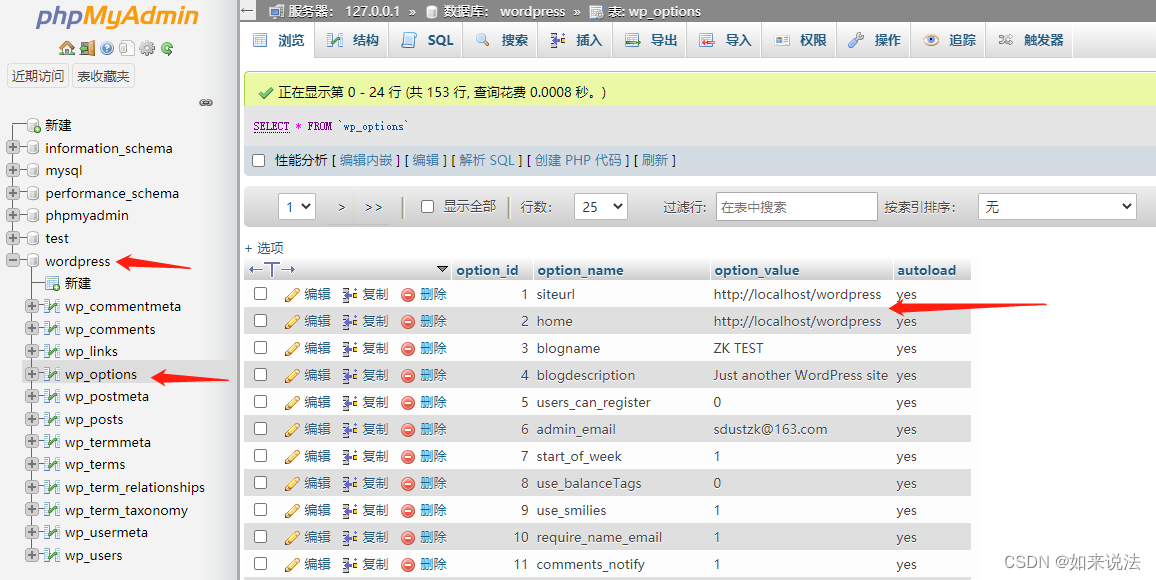Image resolution: width=1156 pixels, height=580 pixels.
Task: Click the 刷新 refresh link
Action: tap(655, 160)
